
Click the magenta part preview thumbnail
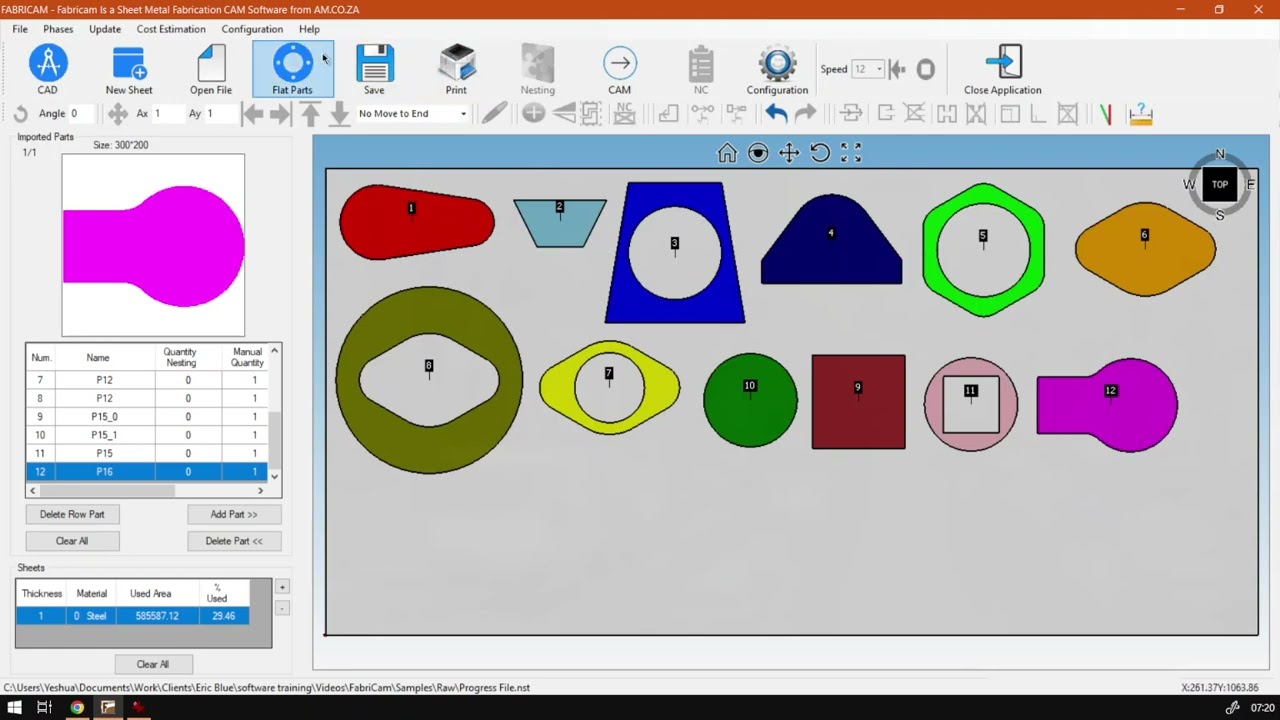tap(153, 245)
